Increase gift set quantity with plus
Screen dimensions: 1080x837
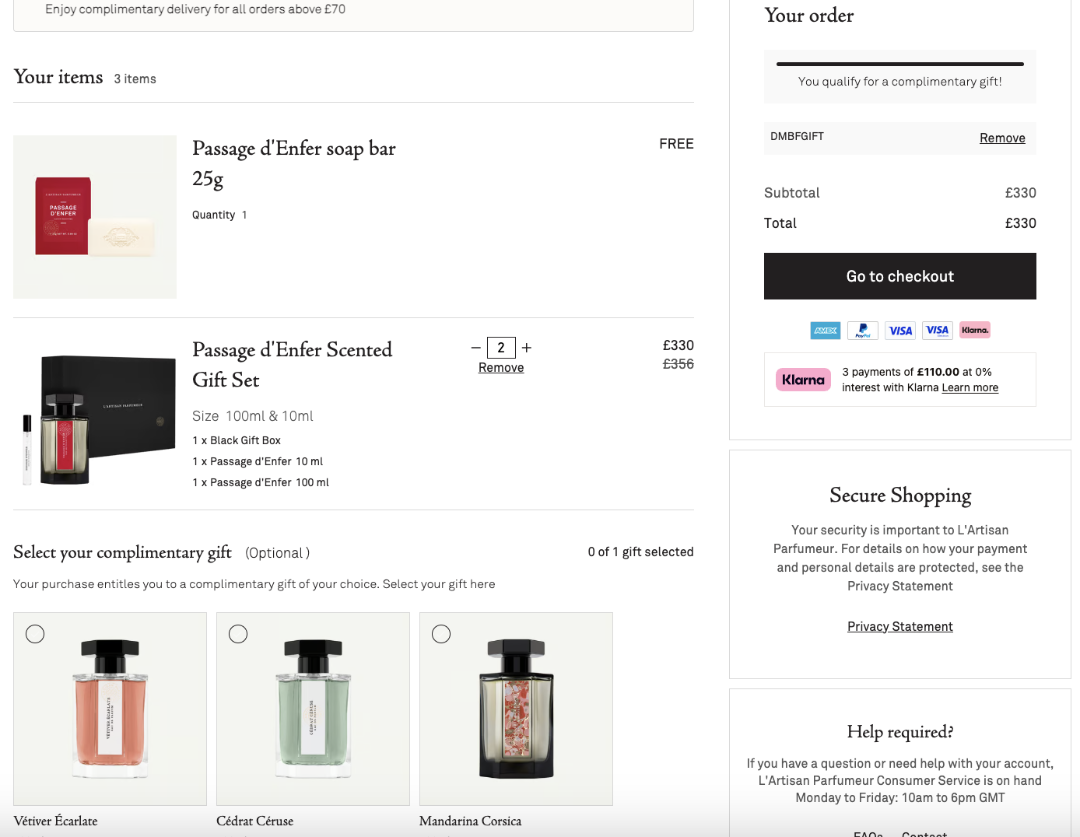coord(527,348)
